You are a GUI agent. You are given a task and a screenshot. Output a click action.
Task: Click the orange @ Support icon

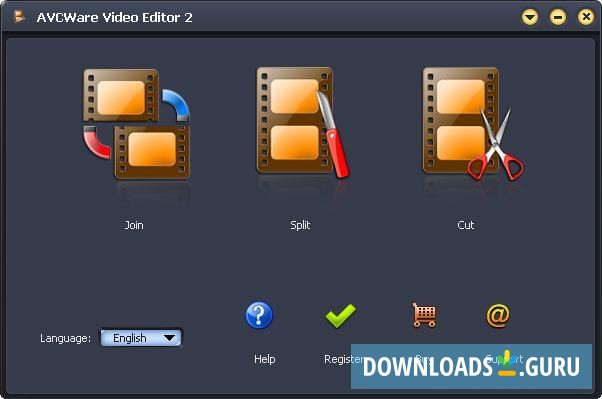coord(498,316)
